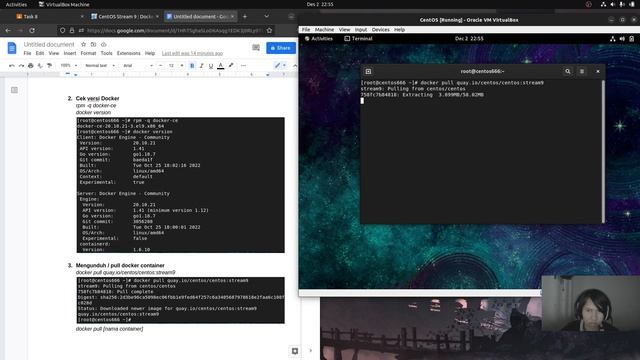Decrease the font size
This screenshot has height=360, width=640.
160,65
